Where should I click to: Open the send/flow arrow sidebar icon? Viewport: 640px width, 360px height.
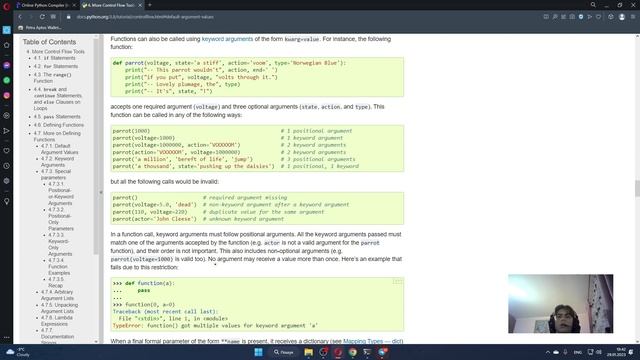pos(7,131)
